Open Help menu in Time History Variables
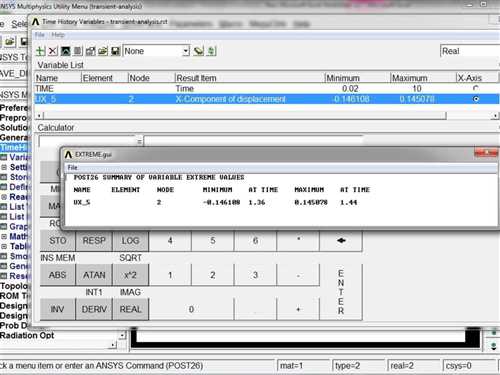The width and height of the screenshot is (500, 375). coord(58,35)
